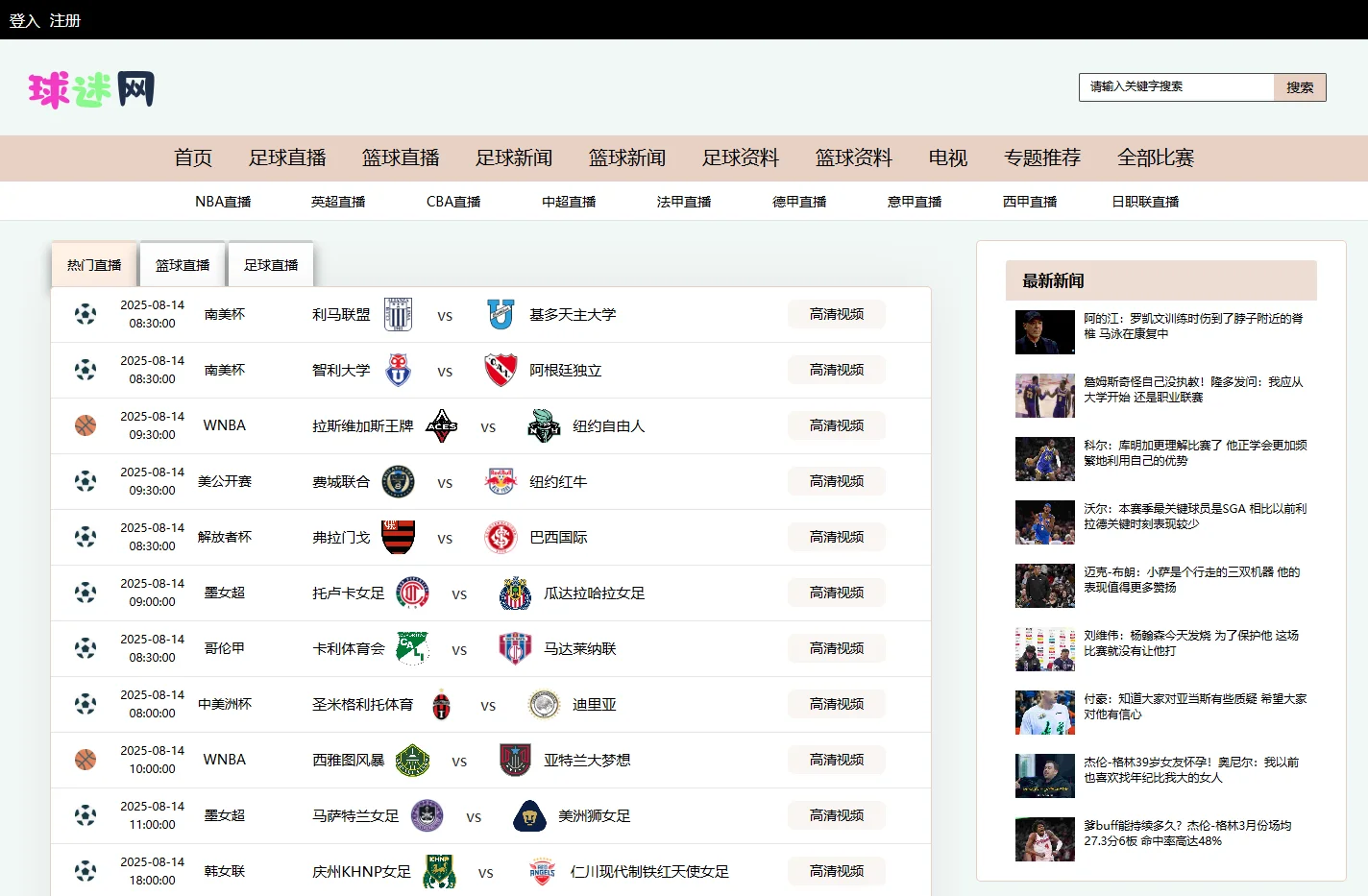Read the 沃尔 关键球员是SGA news headline
The width and height of the screenshot is (1368, 896).
pyautogui.click(x=1195, y=517)
